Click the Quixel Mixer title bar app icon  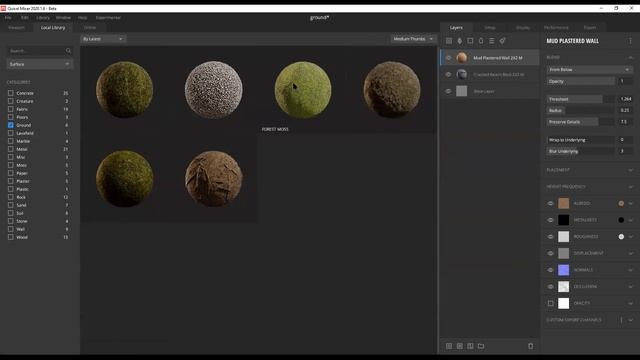pos(3,8)
